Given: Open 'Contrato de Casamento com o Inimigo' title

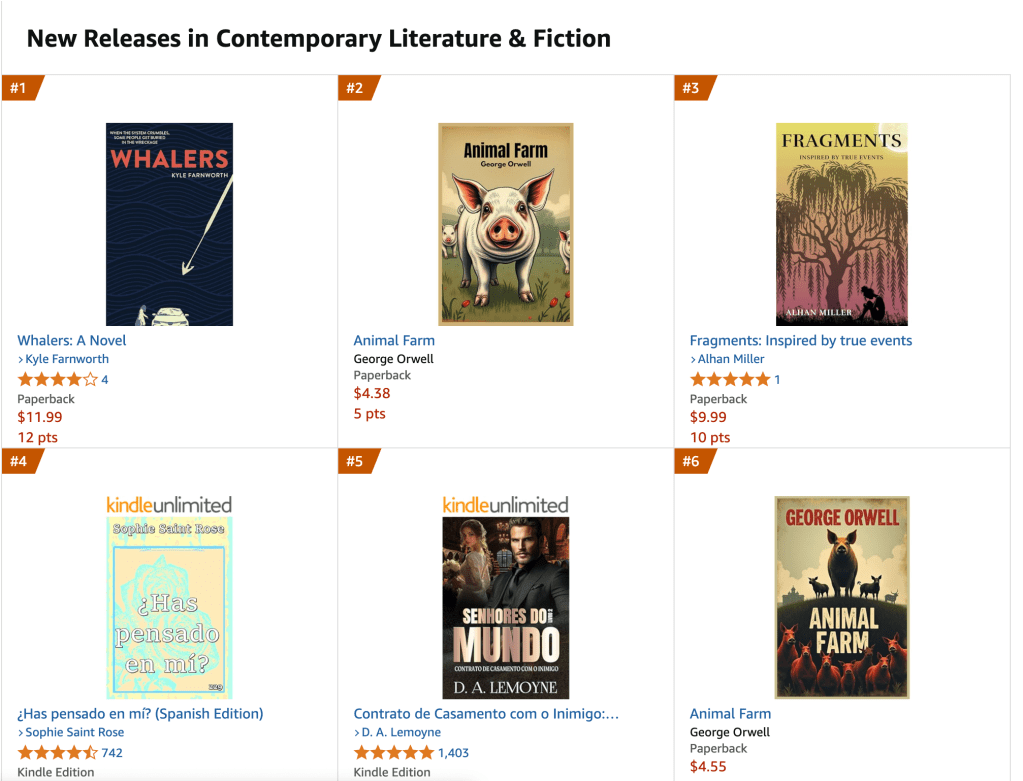Looking at the screenshot, I should tap(486, 714).
